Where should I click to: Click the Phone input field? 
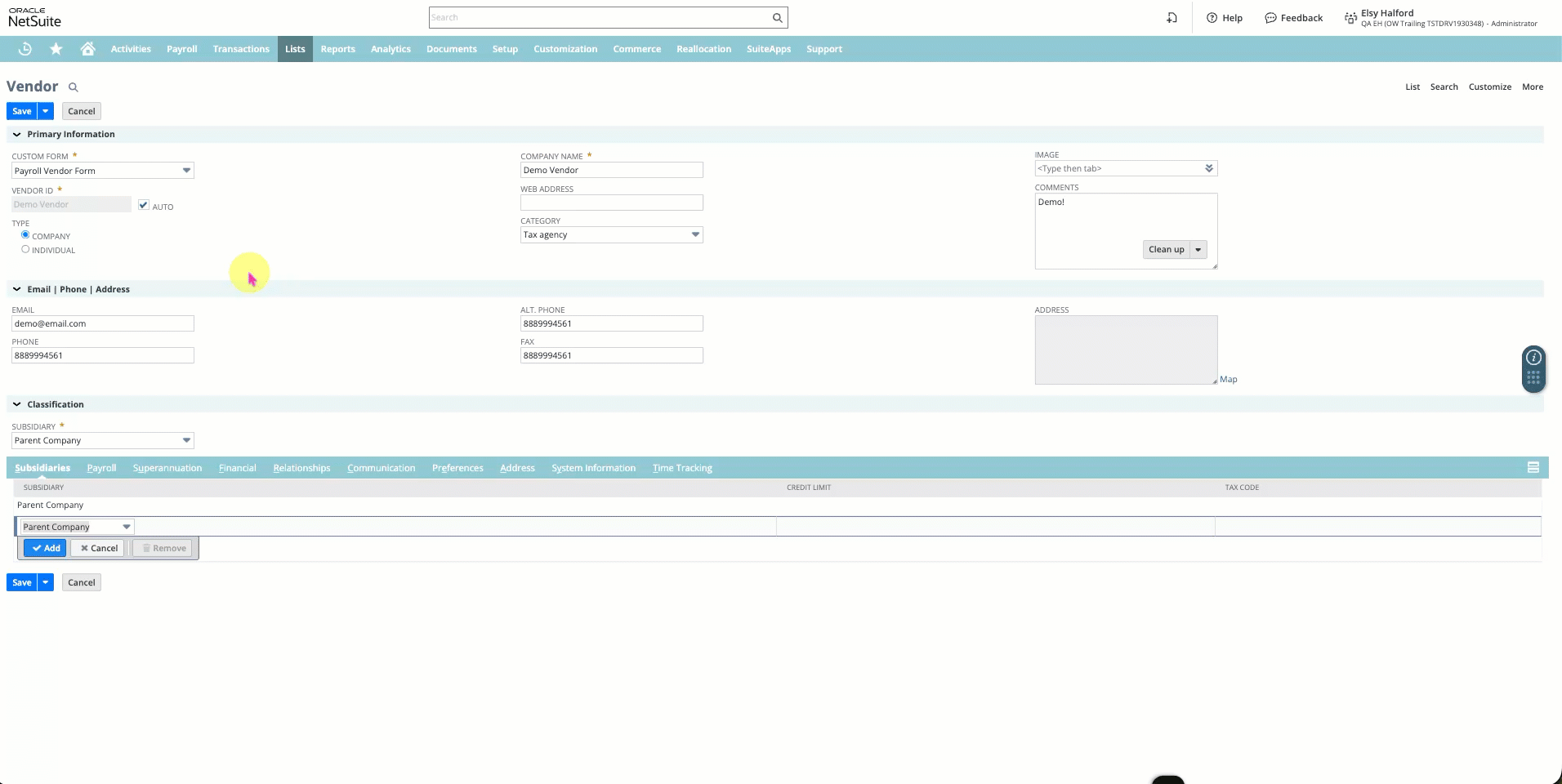(x=103, y=355)
